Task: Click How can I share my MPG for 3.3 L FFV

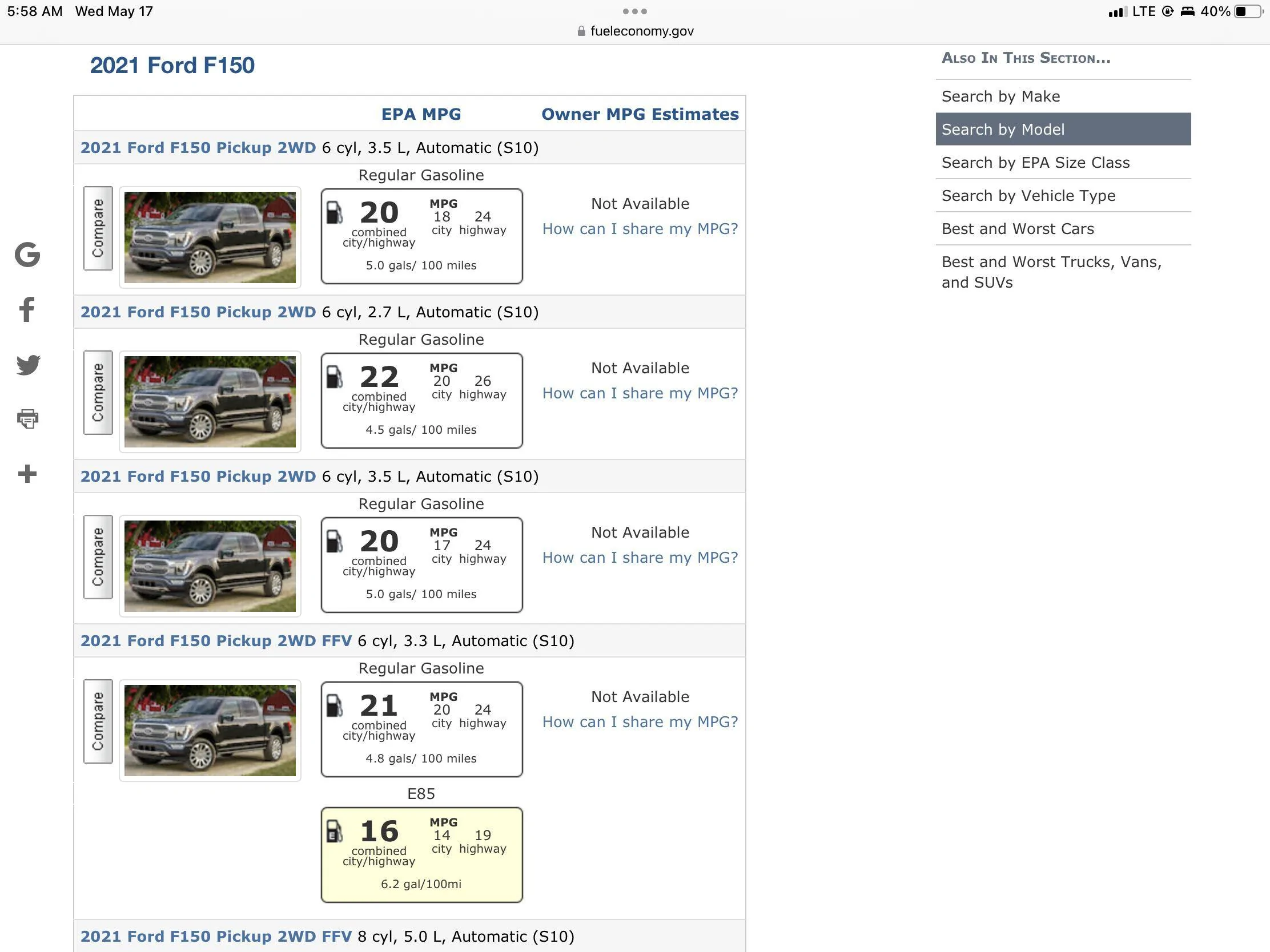Action: [x=640, y=723]
